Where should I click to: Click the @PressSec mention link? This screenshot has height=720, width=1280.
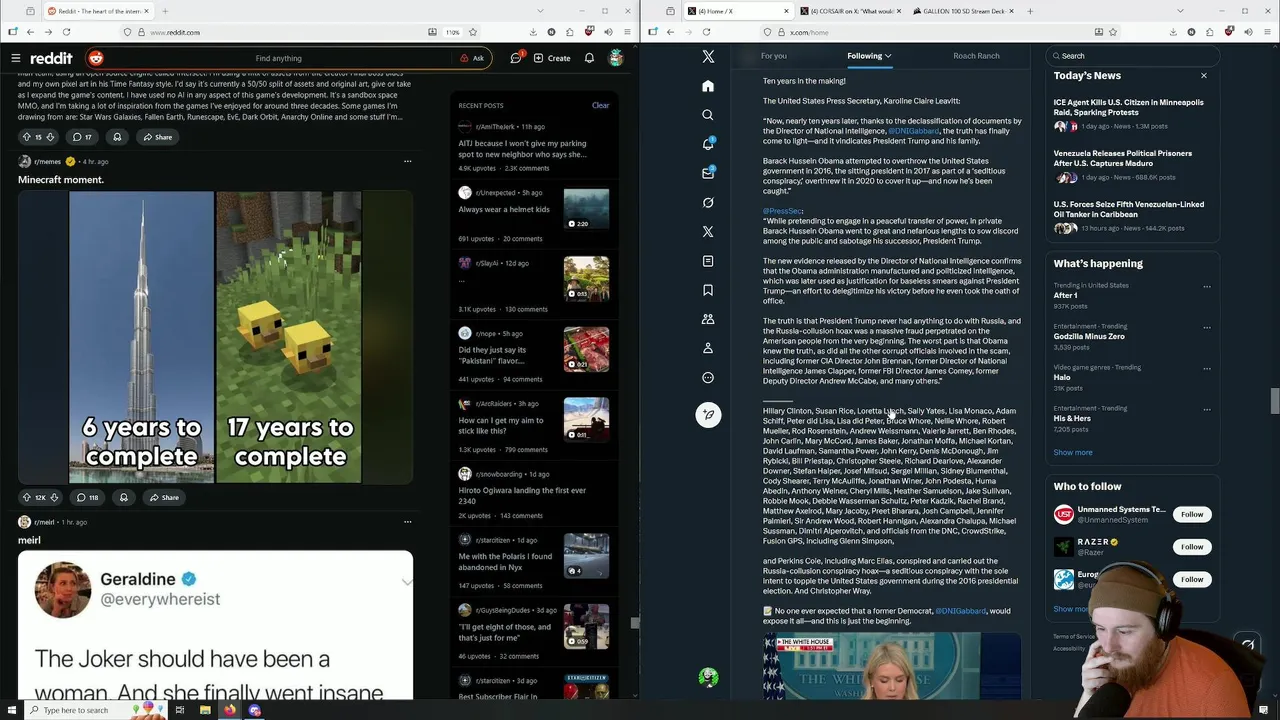pyautogui.click(x=782, y=211)
